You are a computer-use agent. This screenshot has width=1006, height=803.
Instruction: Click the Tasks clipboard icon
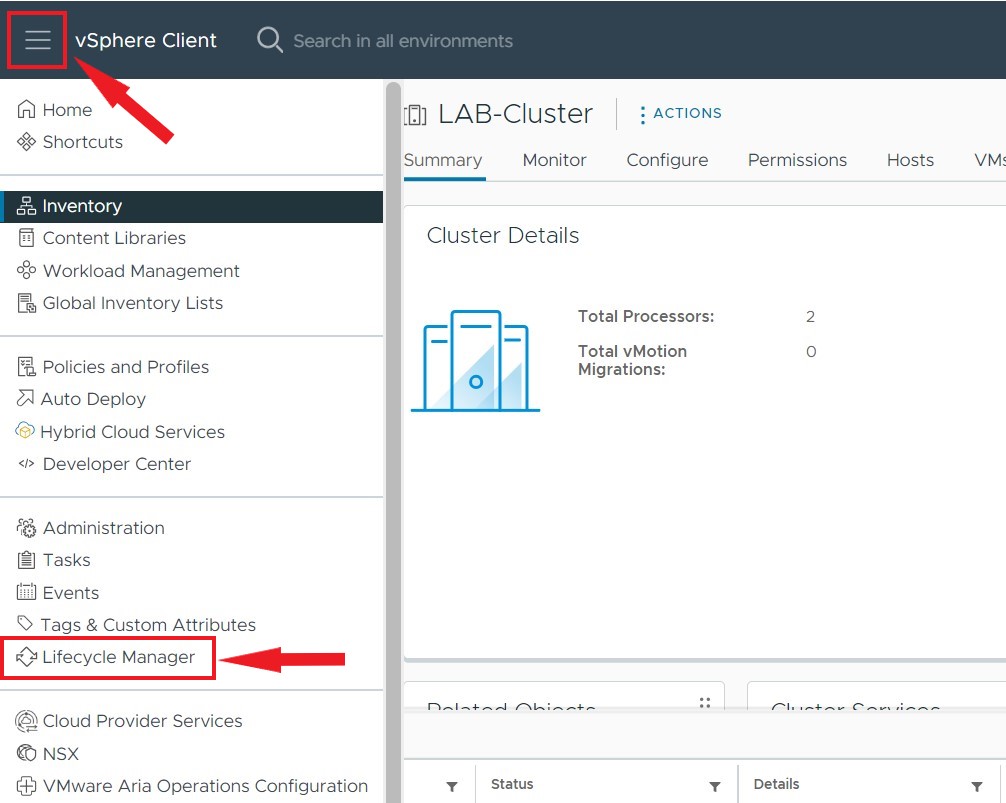[x=26, y=560]
